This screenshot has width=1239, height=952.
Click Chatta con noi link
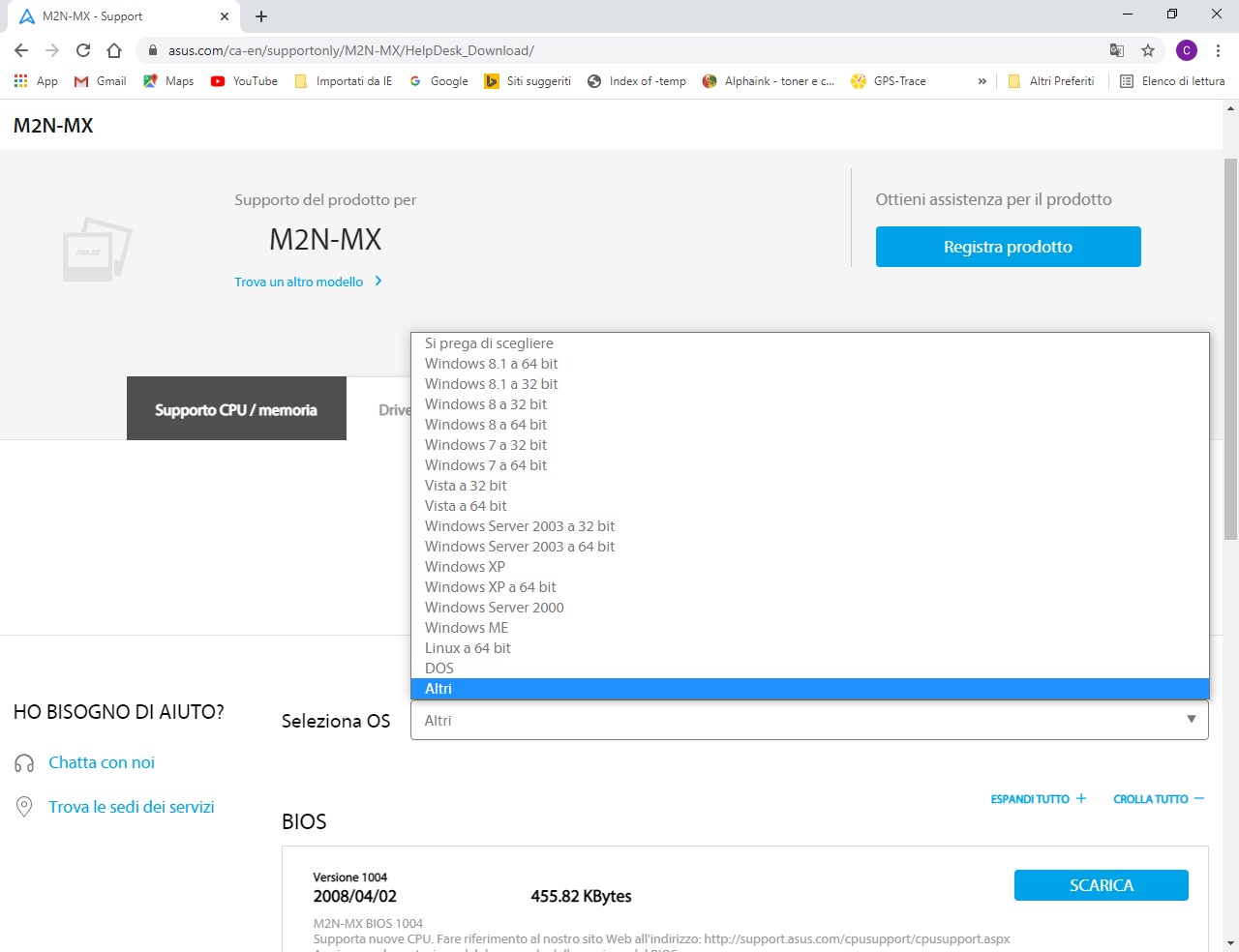click(102, 762)
